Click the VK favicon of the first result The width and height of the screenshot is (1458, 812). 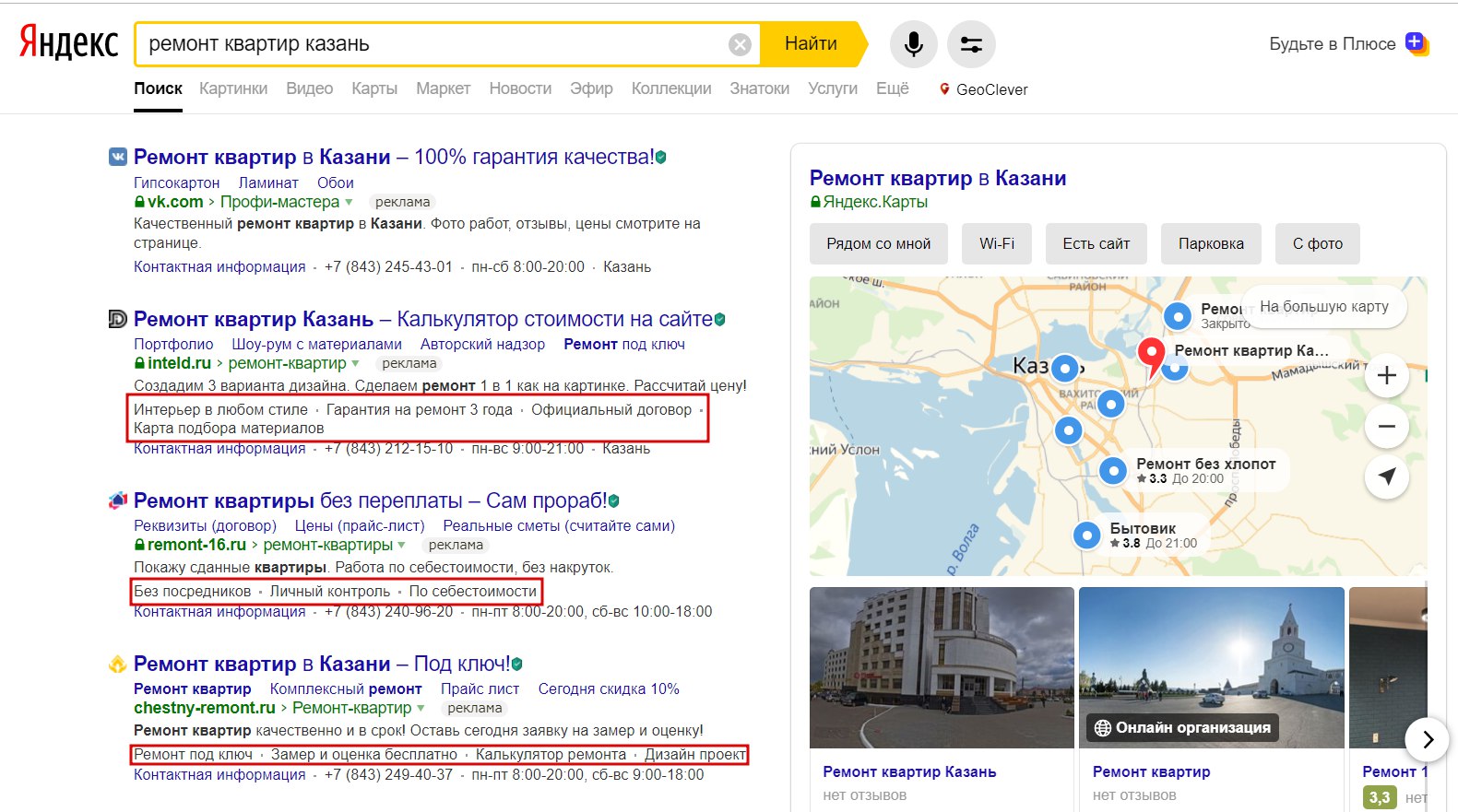(x=118, y=157)
